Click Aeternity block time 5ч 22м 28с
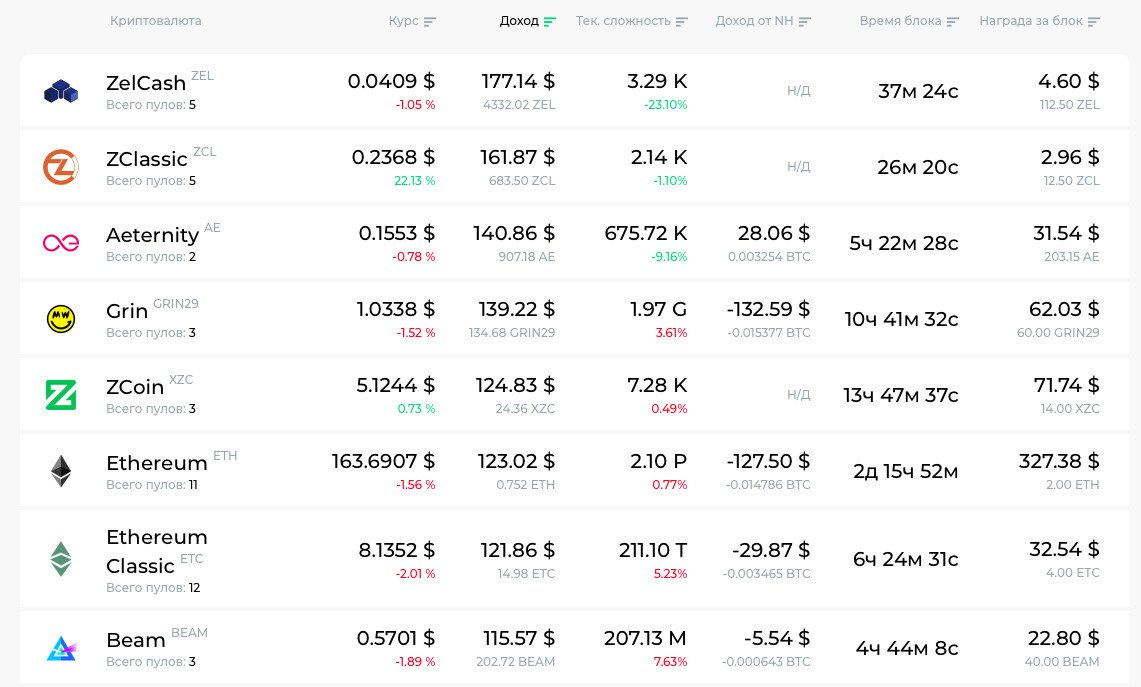 click(904, 243)
